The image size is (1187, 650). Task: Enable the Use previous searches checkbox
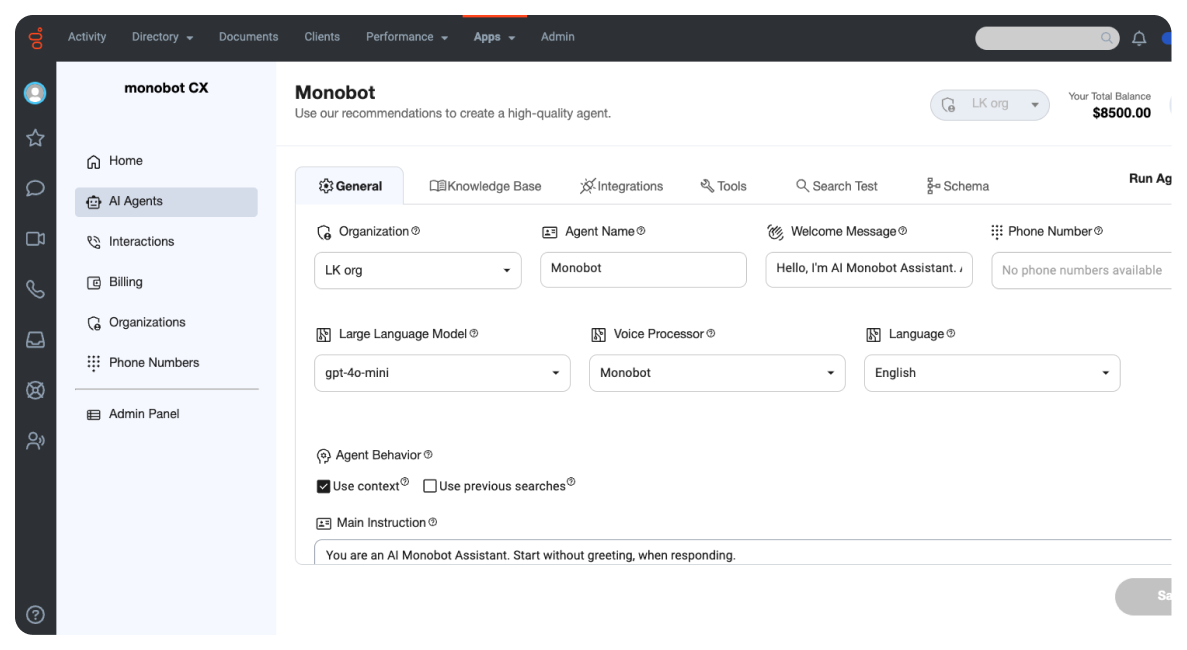430,486
